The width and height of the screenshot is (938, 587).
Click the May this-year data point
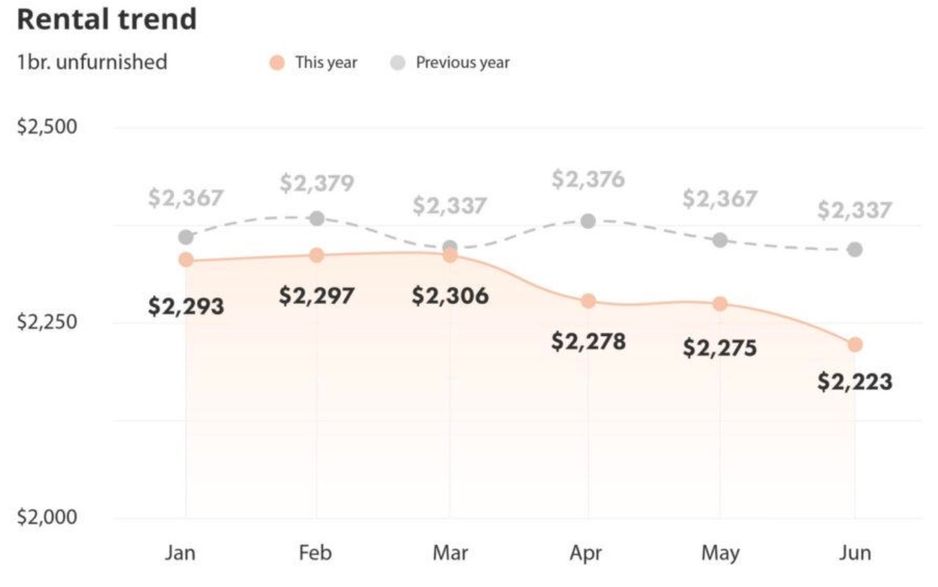click(720, 304)
